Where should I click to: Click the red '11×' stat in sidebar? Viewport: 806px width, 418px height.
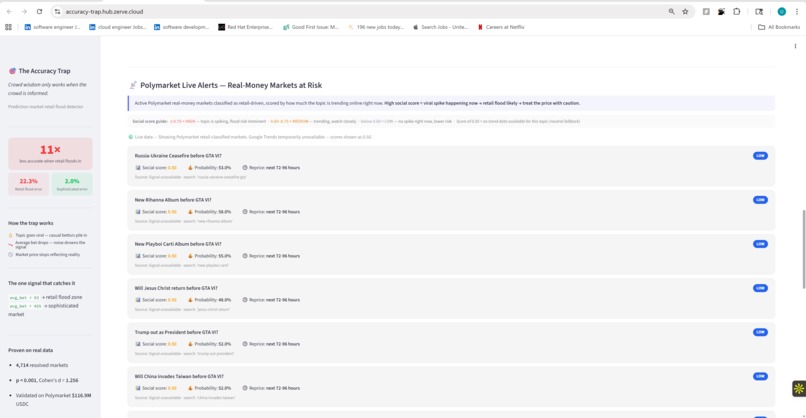pos(50,150)
